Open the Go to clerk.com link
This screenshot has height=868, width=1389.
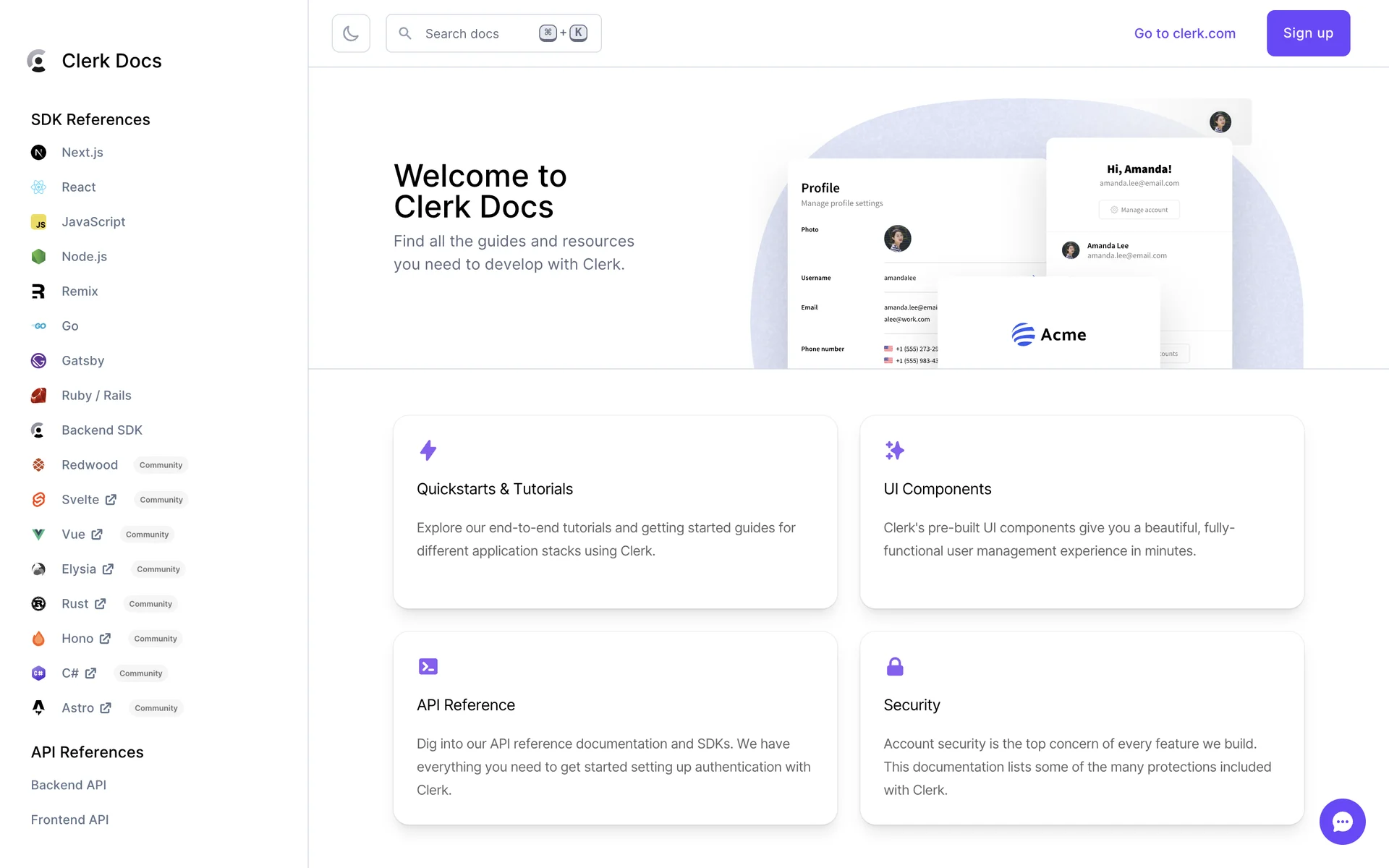tap(1184, 33)
